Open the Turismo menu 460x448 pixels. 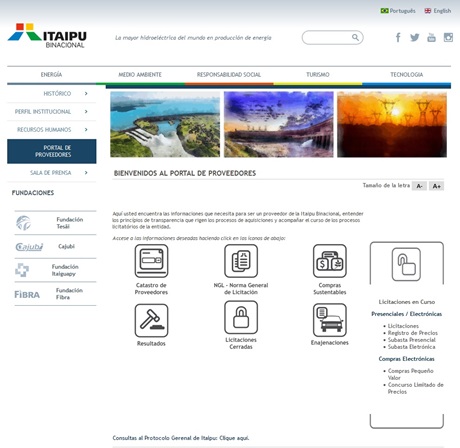pos(318,74)
